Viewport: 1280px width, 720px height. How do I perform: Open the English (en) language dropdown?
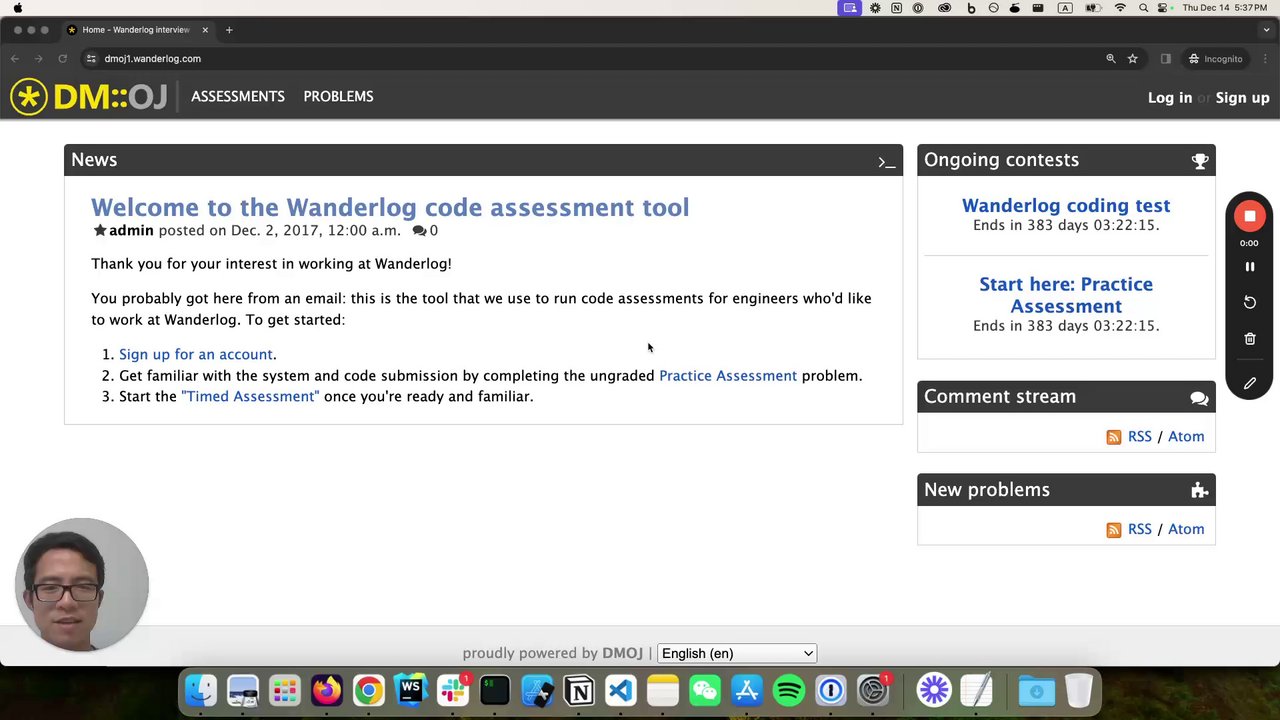pyautogui.click(x=737, y=653)
